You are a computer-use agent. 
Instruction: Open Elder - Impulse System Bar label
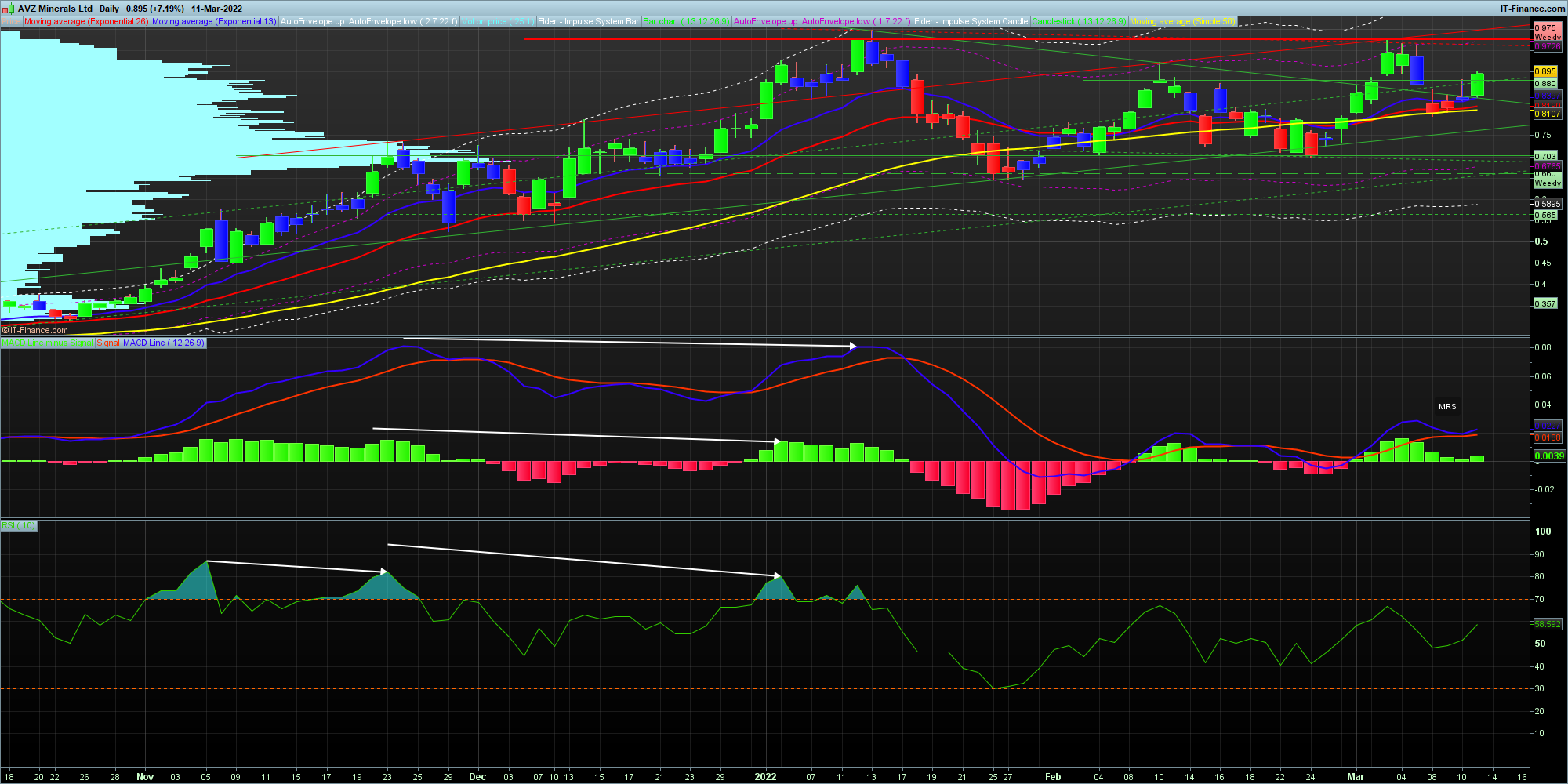coord(589,21)
